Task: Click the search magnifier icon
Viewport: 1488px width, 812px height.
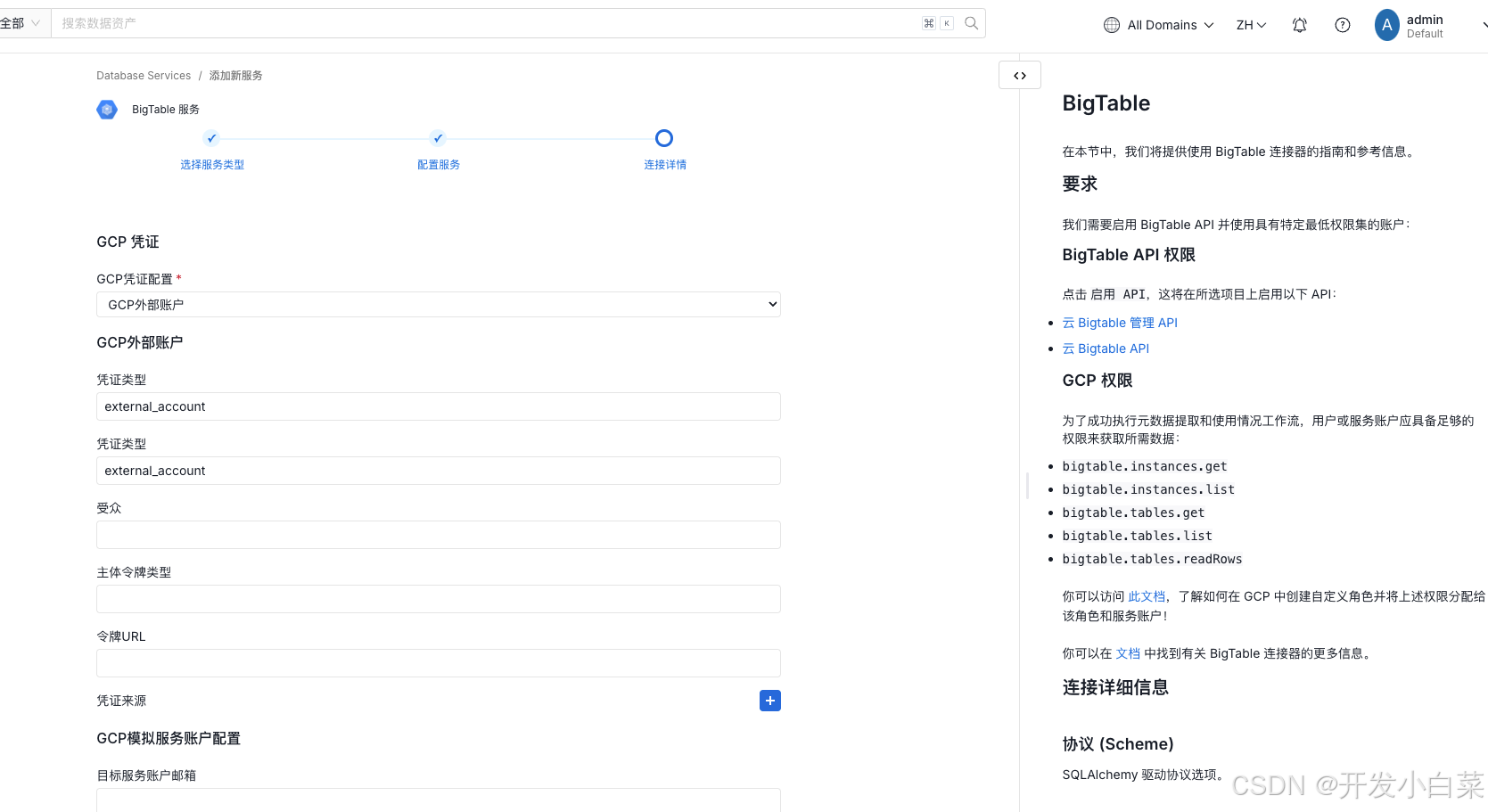Action: (x=971, y=23)
